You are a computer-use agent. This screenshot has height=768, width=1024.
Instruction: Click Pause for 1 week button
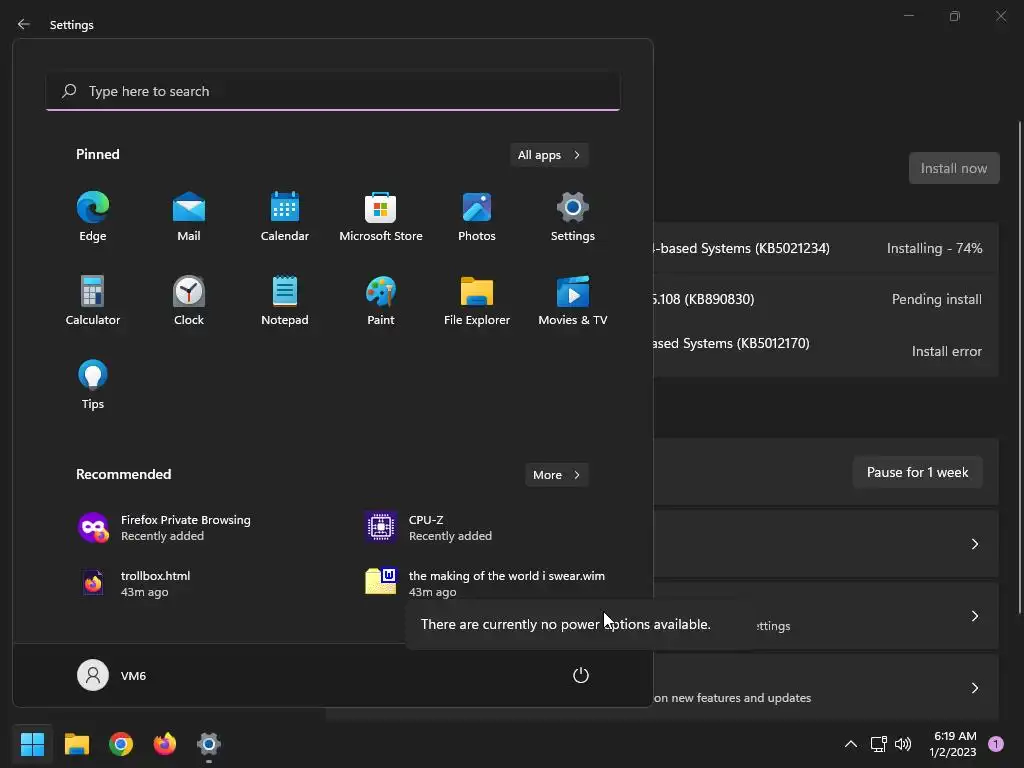tap(918, 472)
